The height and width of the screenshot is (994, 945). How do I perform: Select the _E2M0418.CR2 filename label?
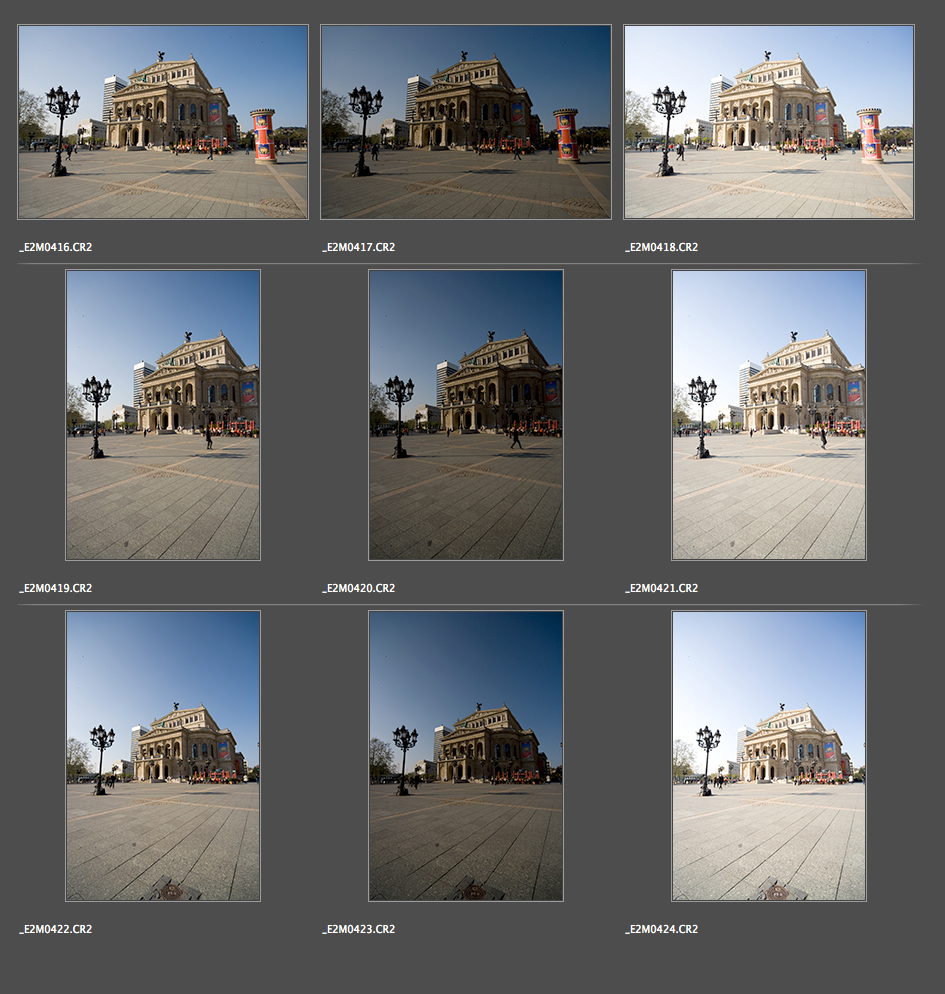(662, 247)
